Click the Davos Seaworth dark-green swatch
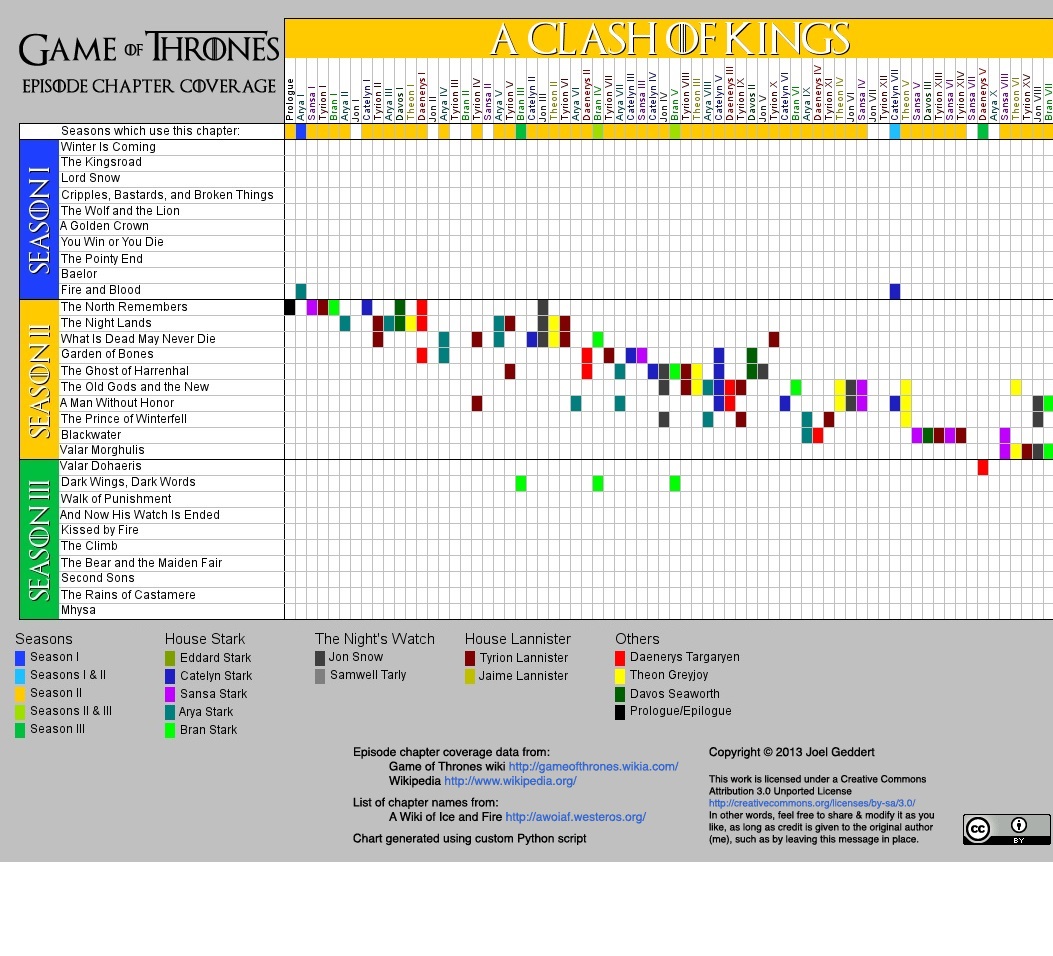 620,694
